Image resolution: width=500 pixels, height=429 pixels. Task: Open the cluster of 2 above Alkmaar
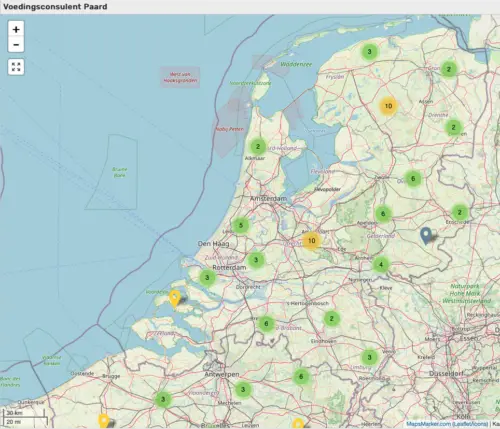258,146
